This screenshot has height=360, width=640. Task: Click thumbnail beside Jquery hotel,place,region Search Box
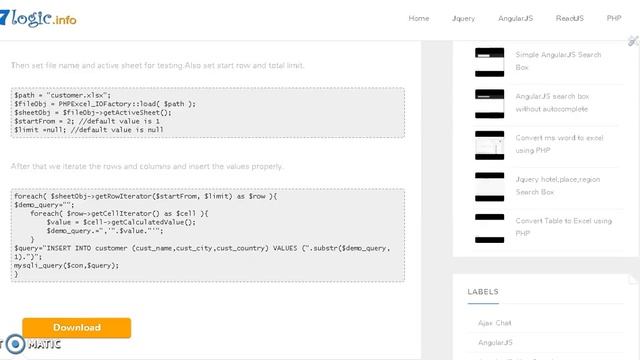tap(489, 187)
